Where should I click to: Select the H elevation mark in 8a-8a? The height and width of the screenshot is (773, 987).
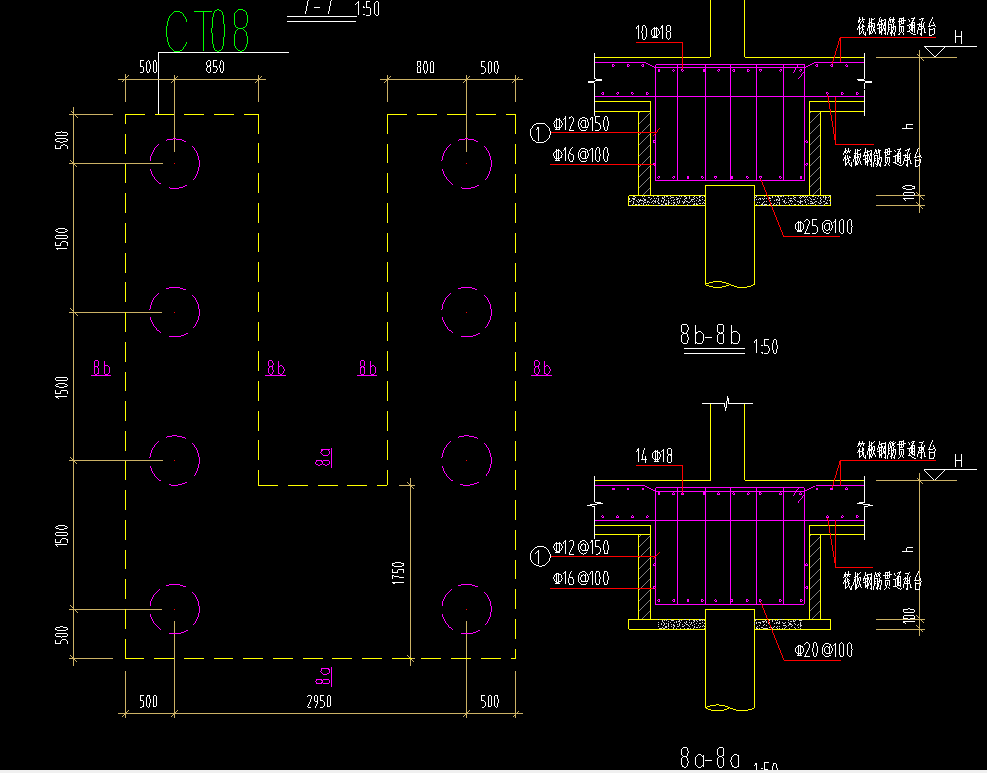(958, 461)
